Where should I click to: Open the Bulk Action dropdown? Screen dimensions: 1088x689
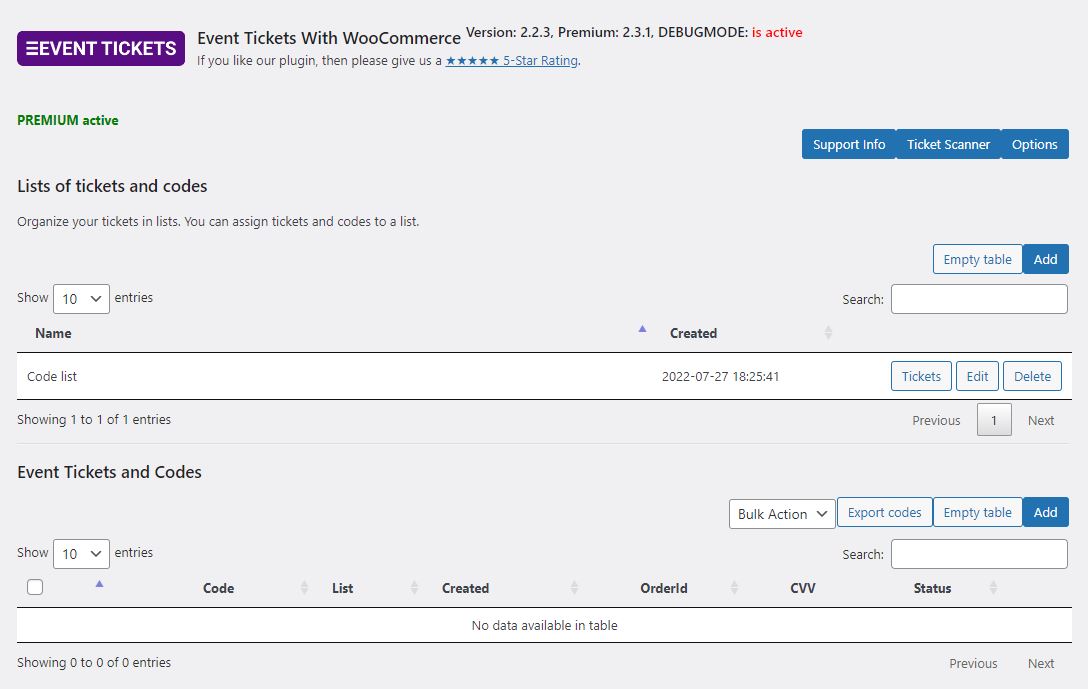point(782,514)
